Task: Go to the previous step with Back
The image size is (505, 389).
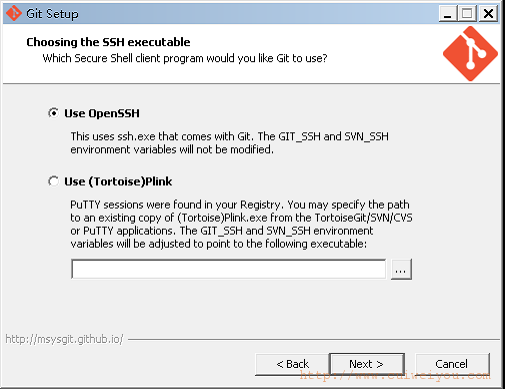Action: [x=292, y=364]
